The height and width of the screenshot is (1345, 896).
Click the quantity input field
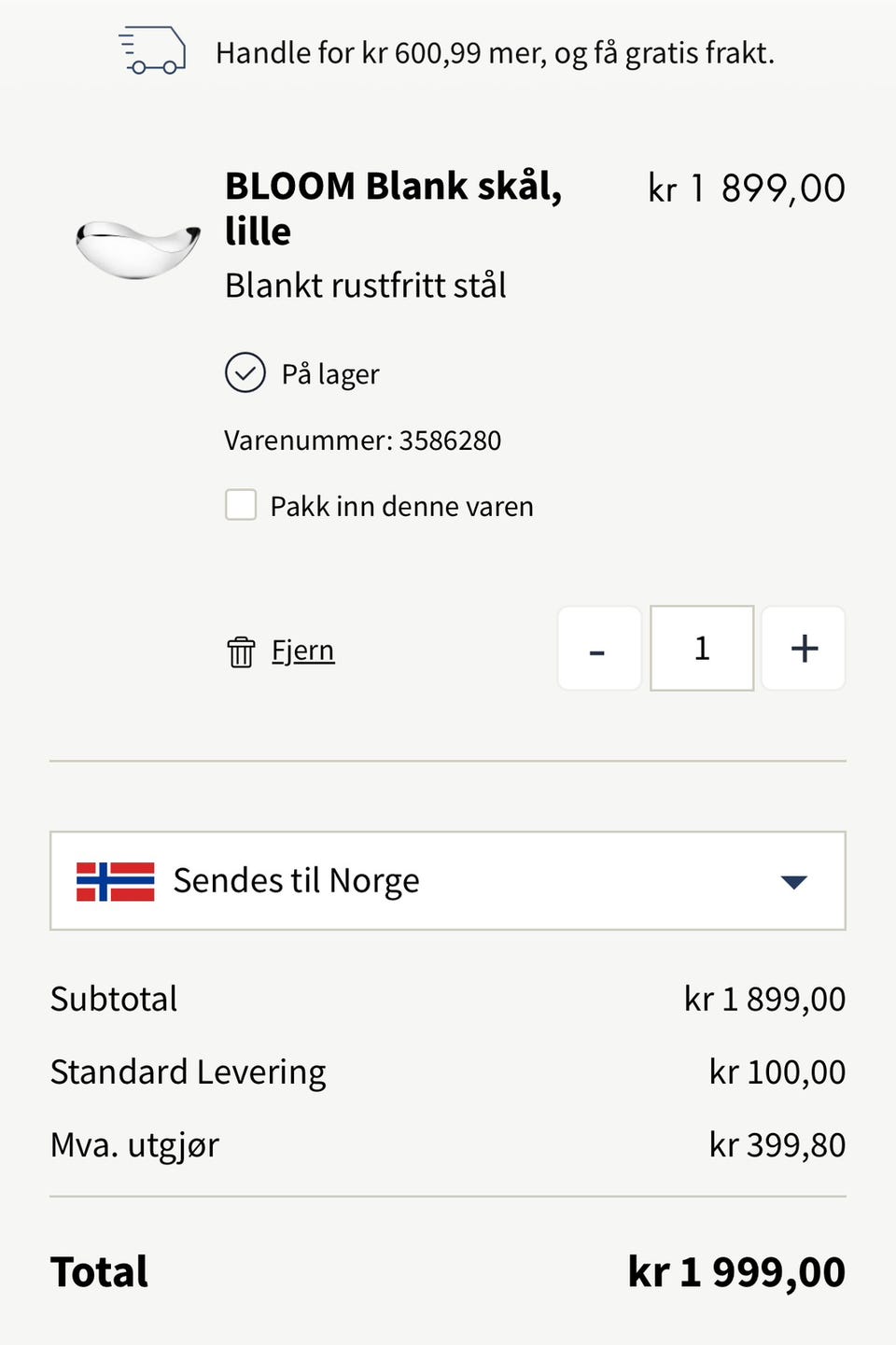[702, 649]
